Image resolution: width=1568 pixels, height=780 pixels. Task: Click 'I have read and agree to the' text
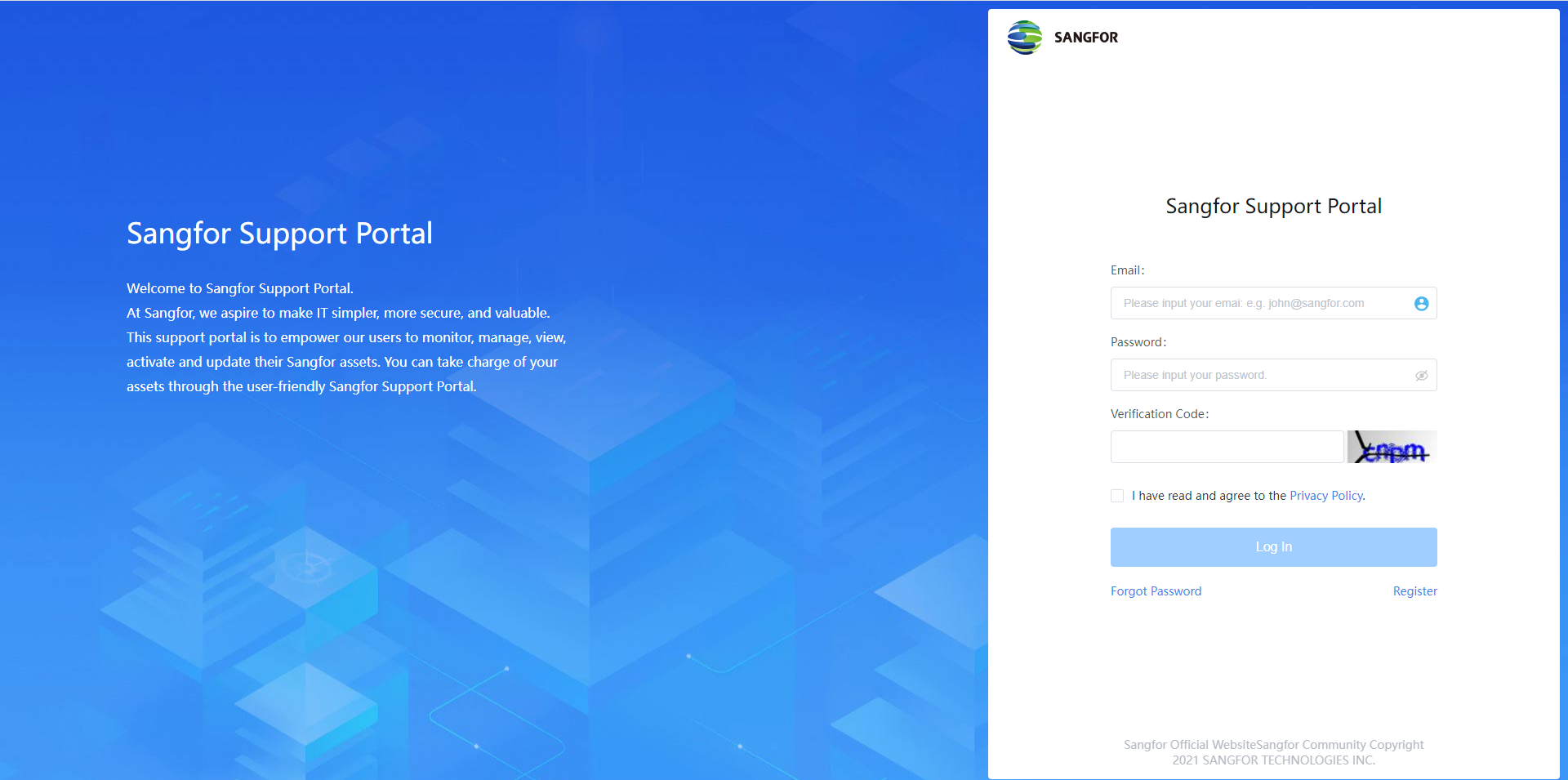pos(1209,496)
